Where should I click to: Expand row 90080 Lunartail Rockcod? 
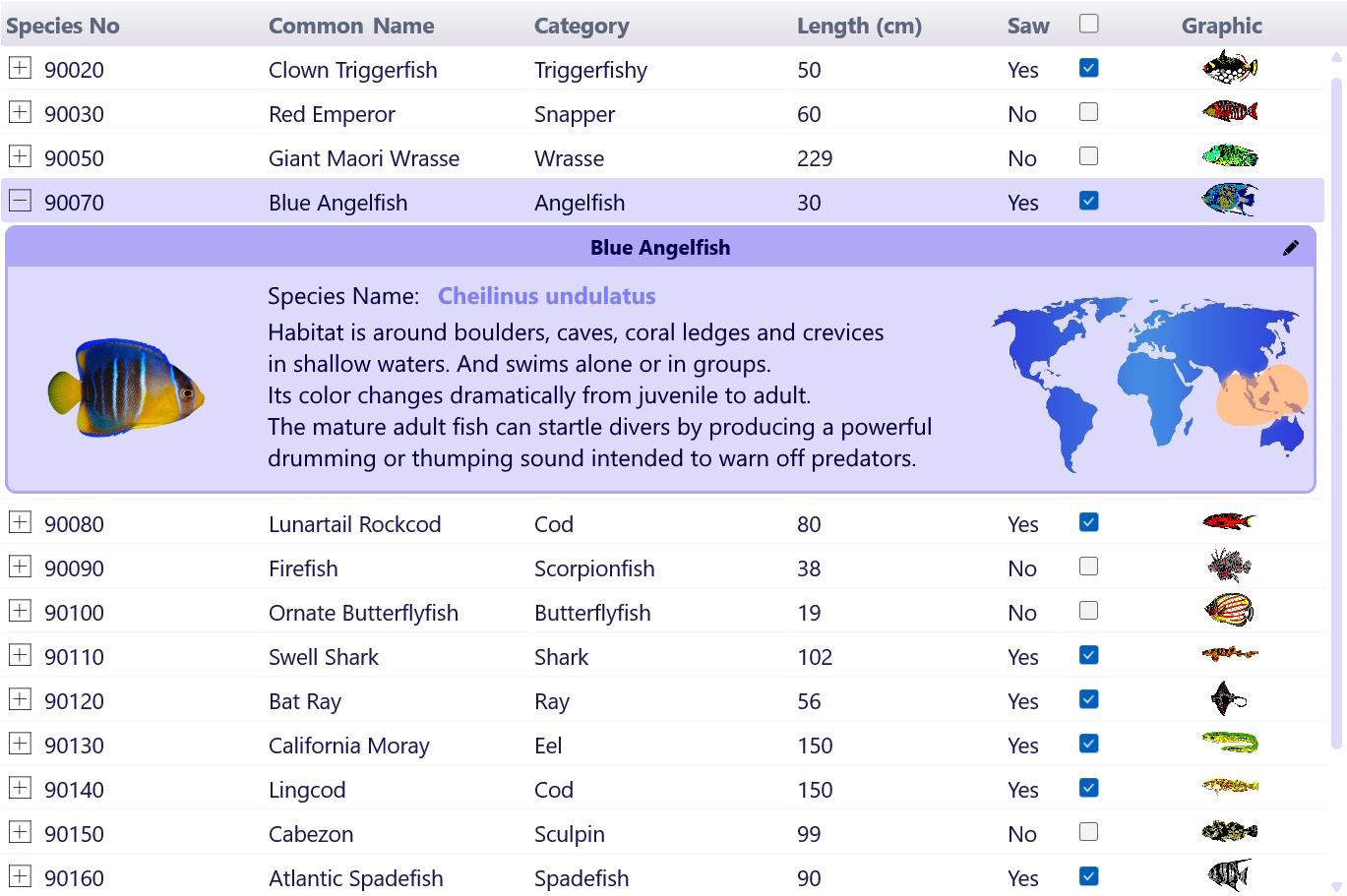click(20, 522)
